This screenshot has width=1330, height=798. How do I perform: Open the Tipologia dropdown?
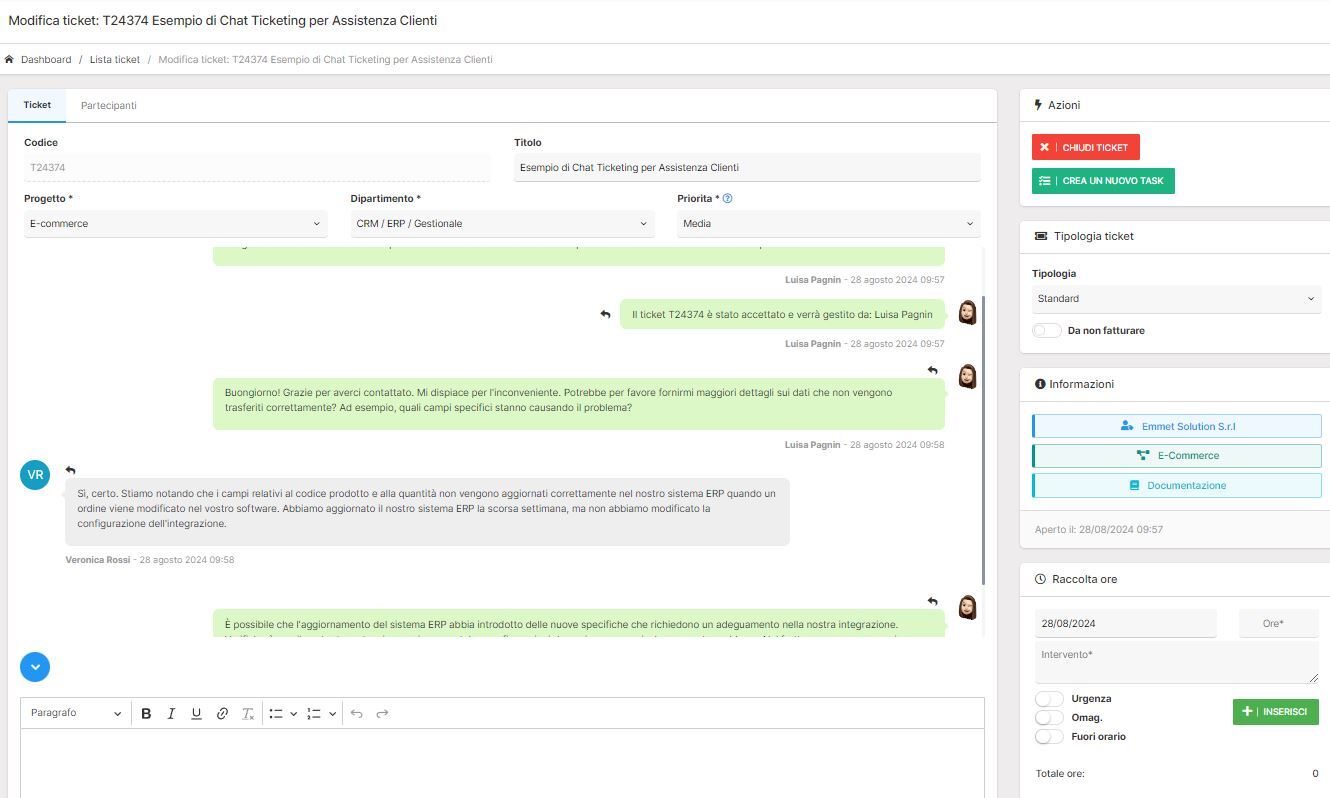coord(1176,298)
